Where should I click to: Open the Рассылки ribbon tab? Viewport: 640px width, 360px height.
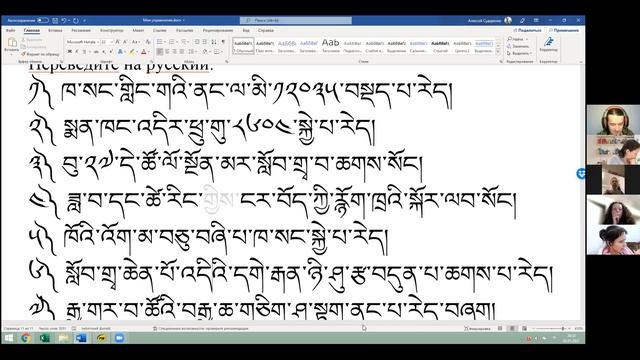coord(184,31)
